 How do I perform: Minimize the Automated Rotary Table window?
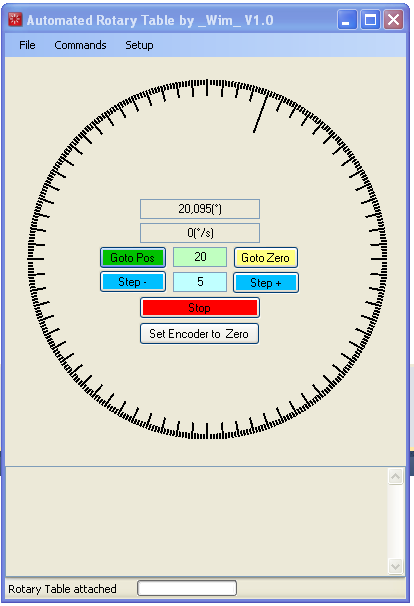pos(347,20)
